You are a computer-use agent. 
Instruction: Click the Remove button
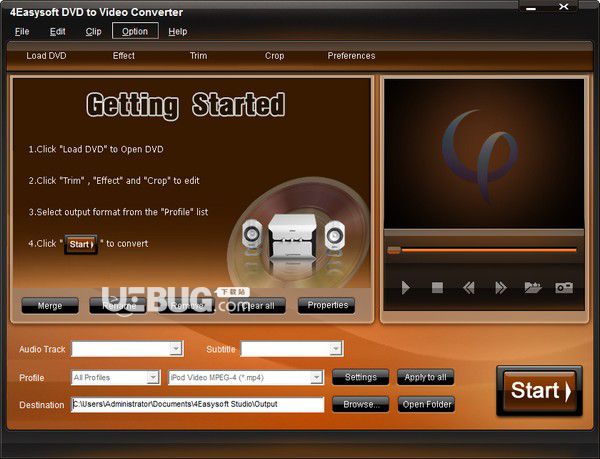187,306
